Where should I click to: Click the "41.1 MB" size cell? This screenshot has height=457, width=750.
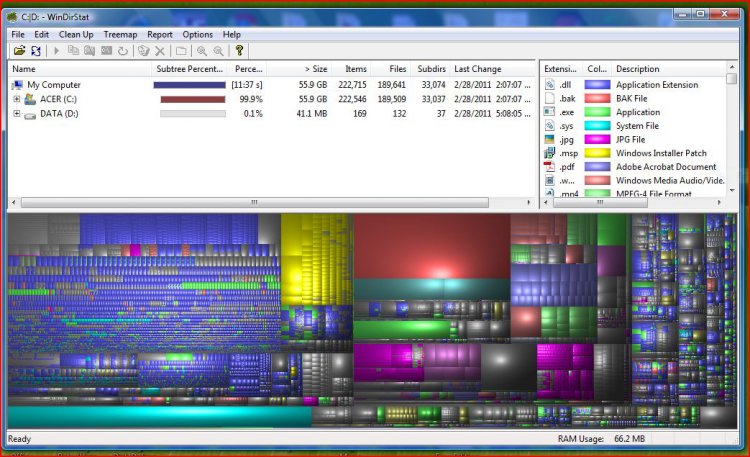click(311, 114)
